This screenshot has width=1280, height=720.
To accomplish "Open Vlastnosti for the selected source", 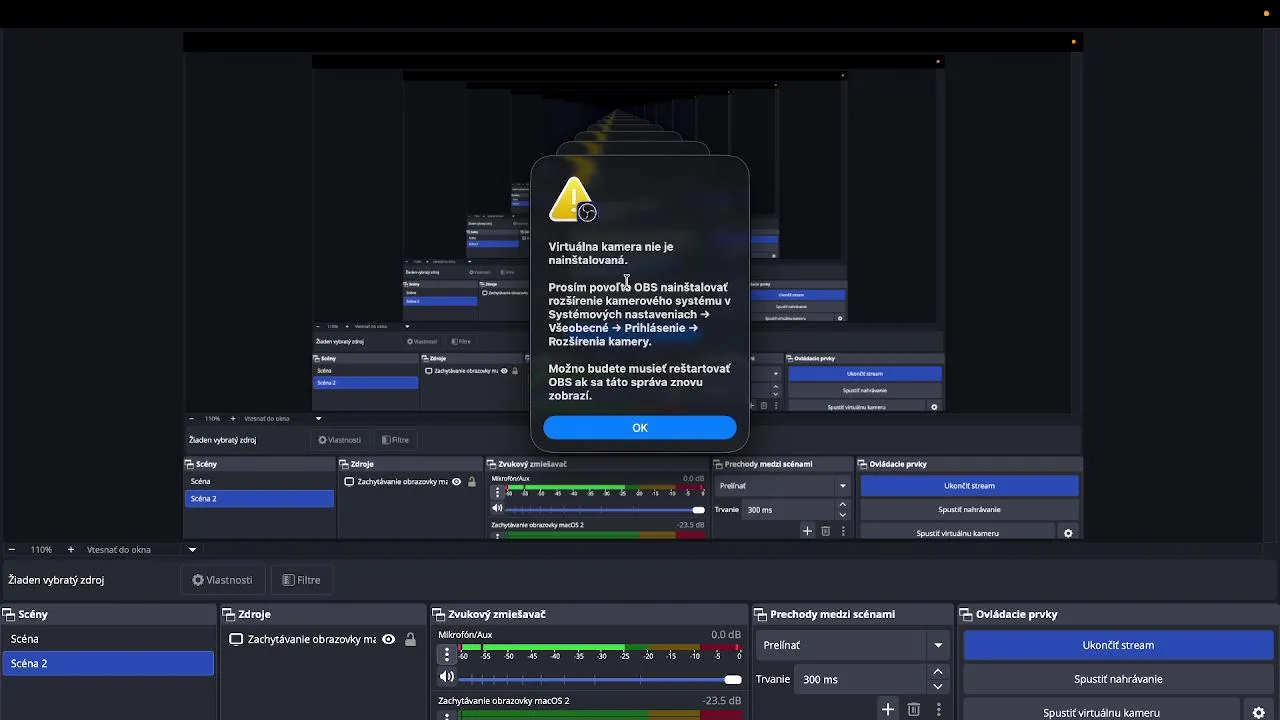I will [222, 580].
